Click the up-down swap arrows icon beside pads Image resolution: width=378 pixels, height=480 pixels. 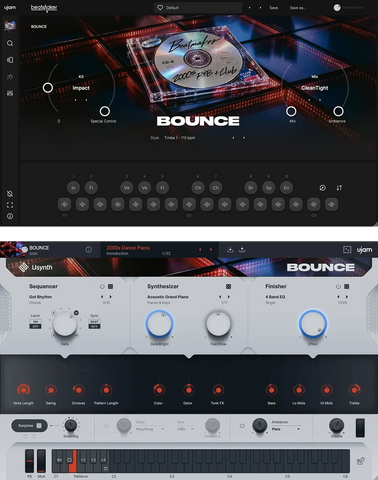click(339, 188)
